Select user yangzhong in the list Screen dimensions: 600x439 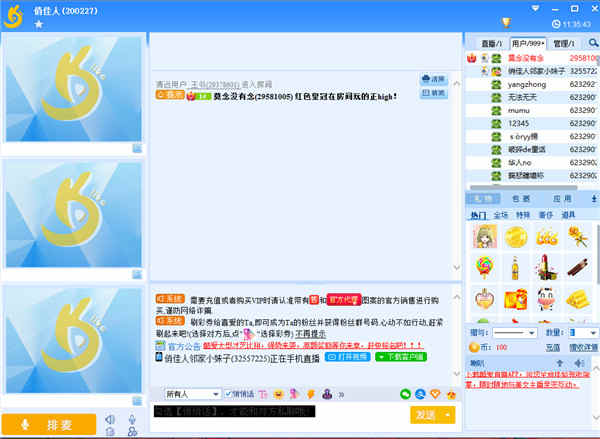coord(532,84)
